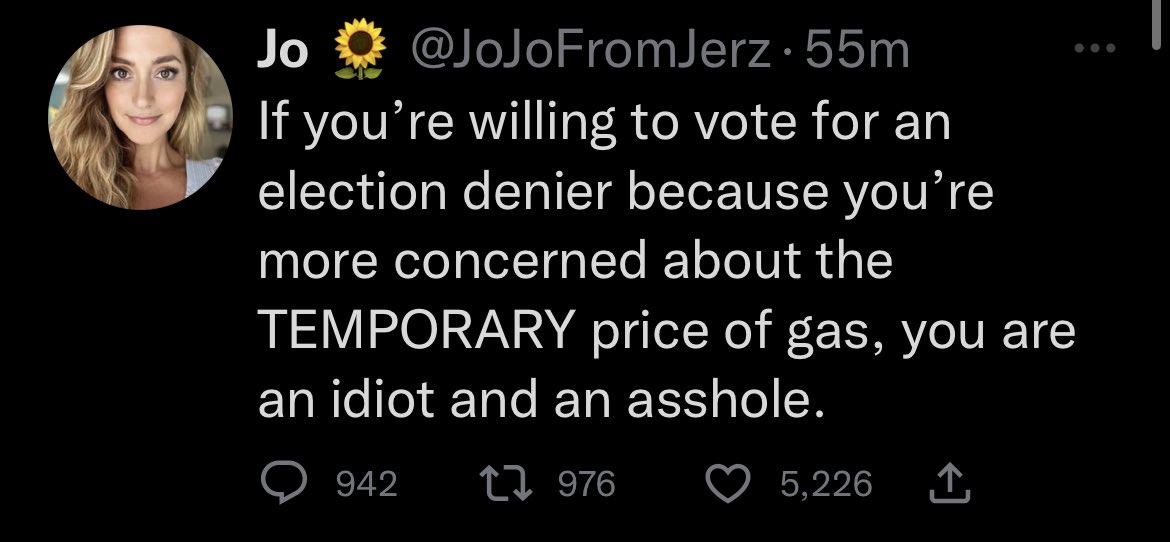Click the line 'more concerned about the'
This screenshot has width=1170, height=542.
[x=575, y=262]
